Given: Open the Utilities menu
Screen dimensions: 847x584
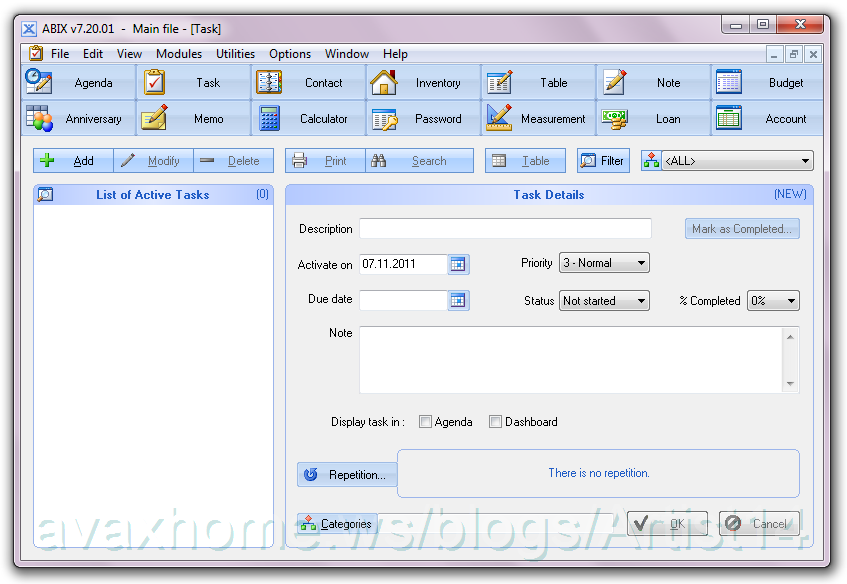Looking at the screenshot, I should pyautogui.click(x=236, y=54).
